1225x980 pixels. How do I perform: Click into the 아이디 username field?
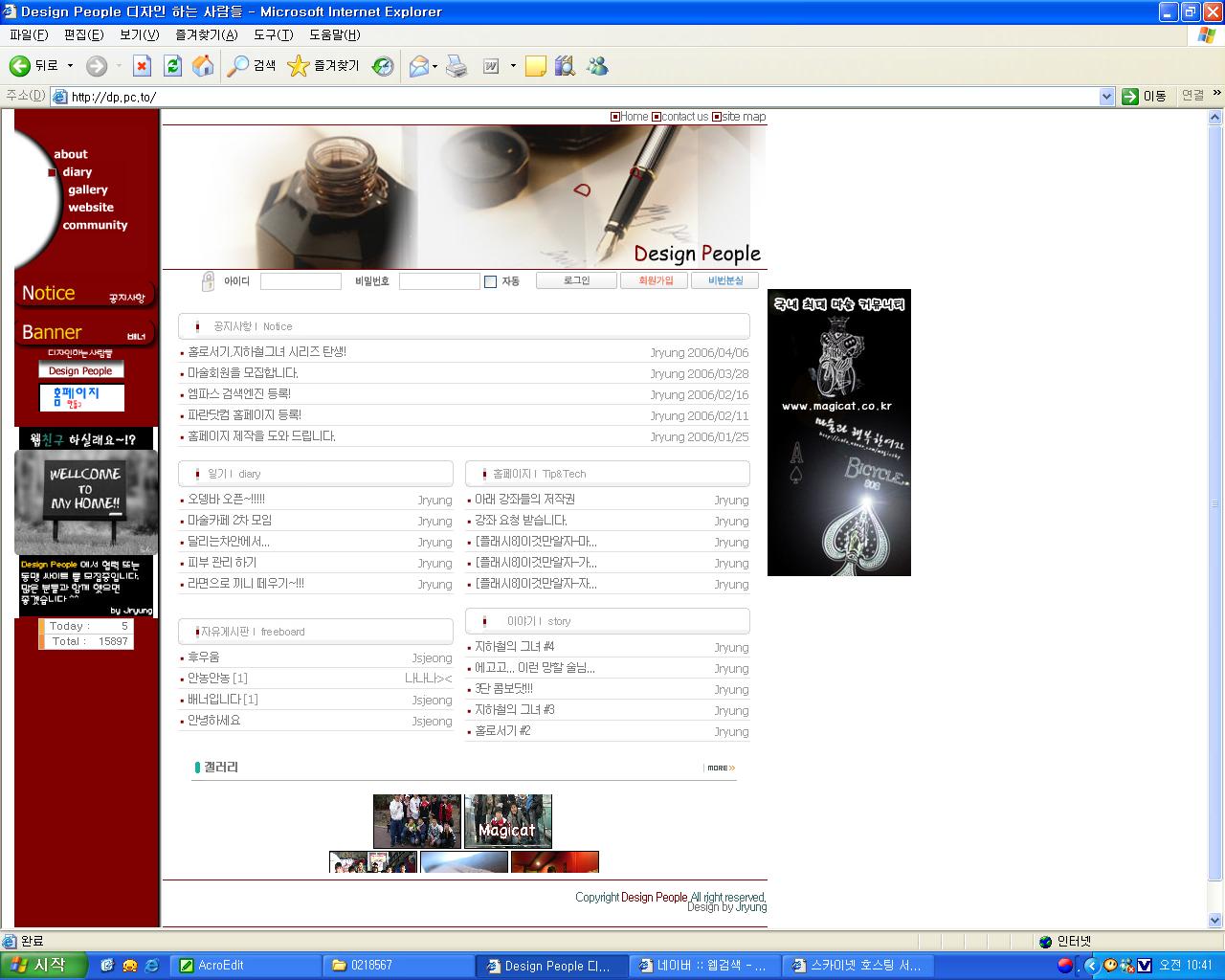[301, 281]
